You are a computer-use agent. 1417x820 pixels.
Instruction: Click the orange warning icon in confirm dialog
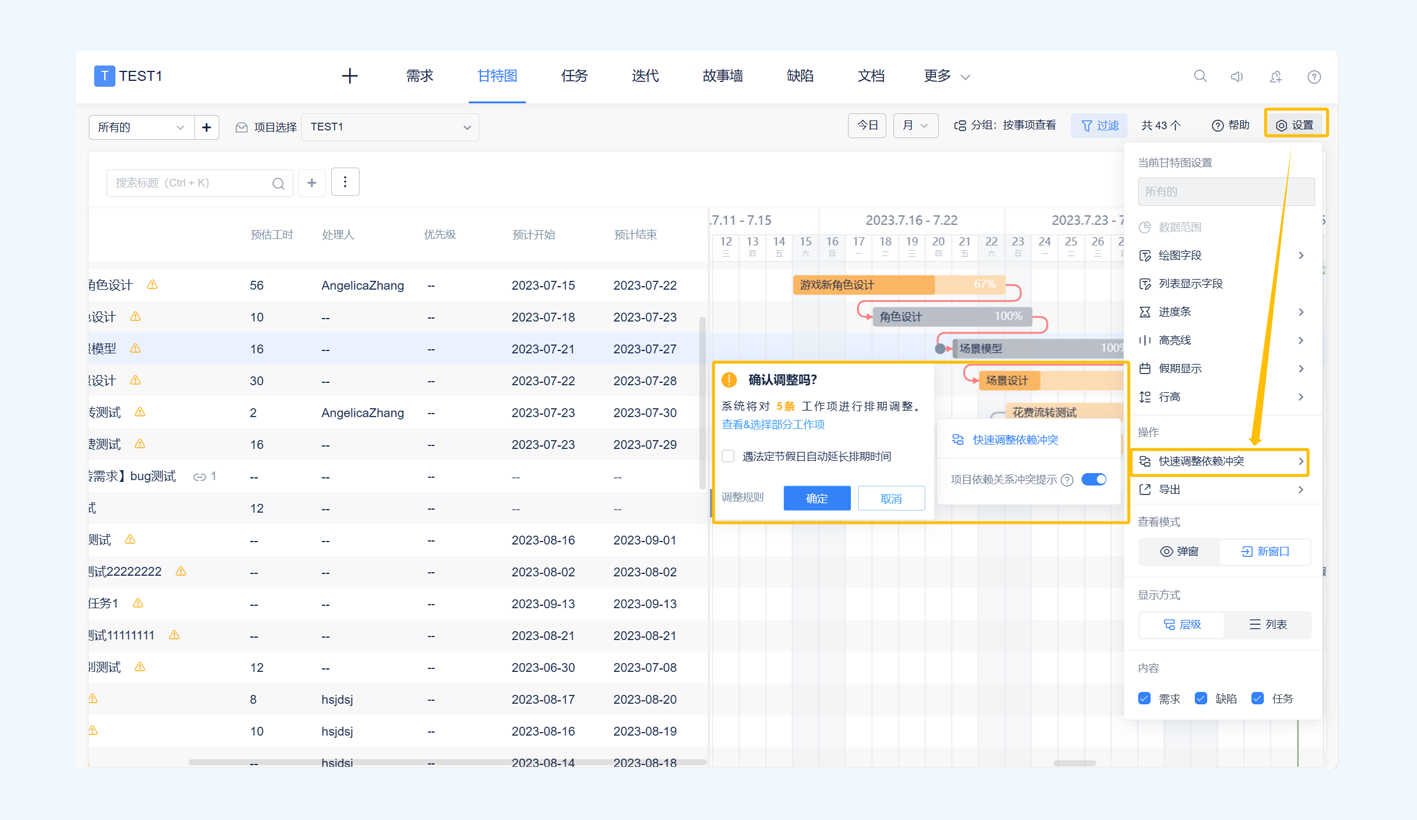(729, 380)
